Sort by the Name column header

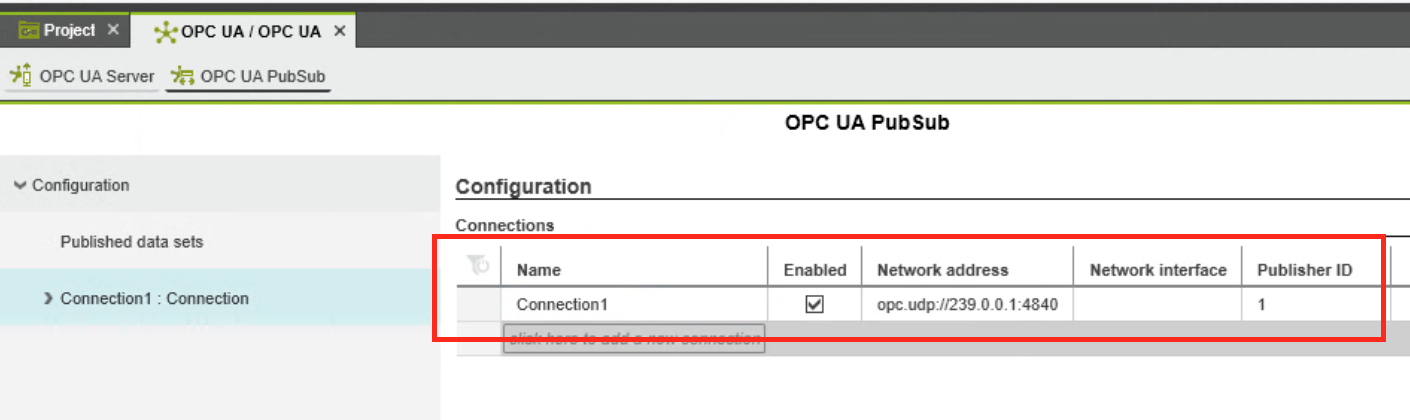[x=634, y=269]
